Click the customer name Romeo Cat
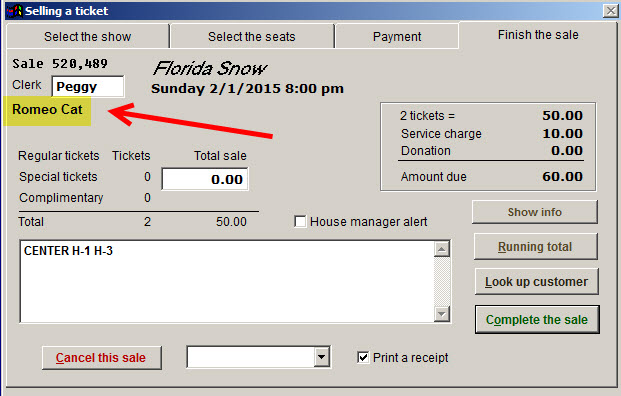Screen dimensions: 621x396 pyautogui.click(x=47, y=109)
